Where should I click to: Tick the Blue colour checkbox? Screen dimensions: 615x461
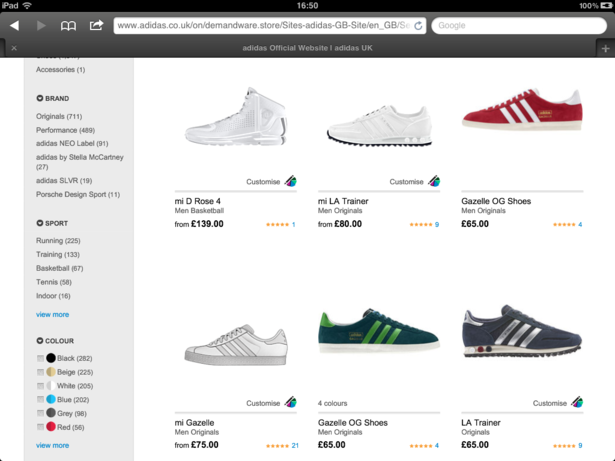(x=40, y=399)
